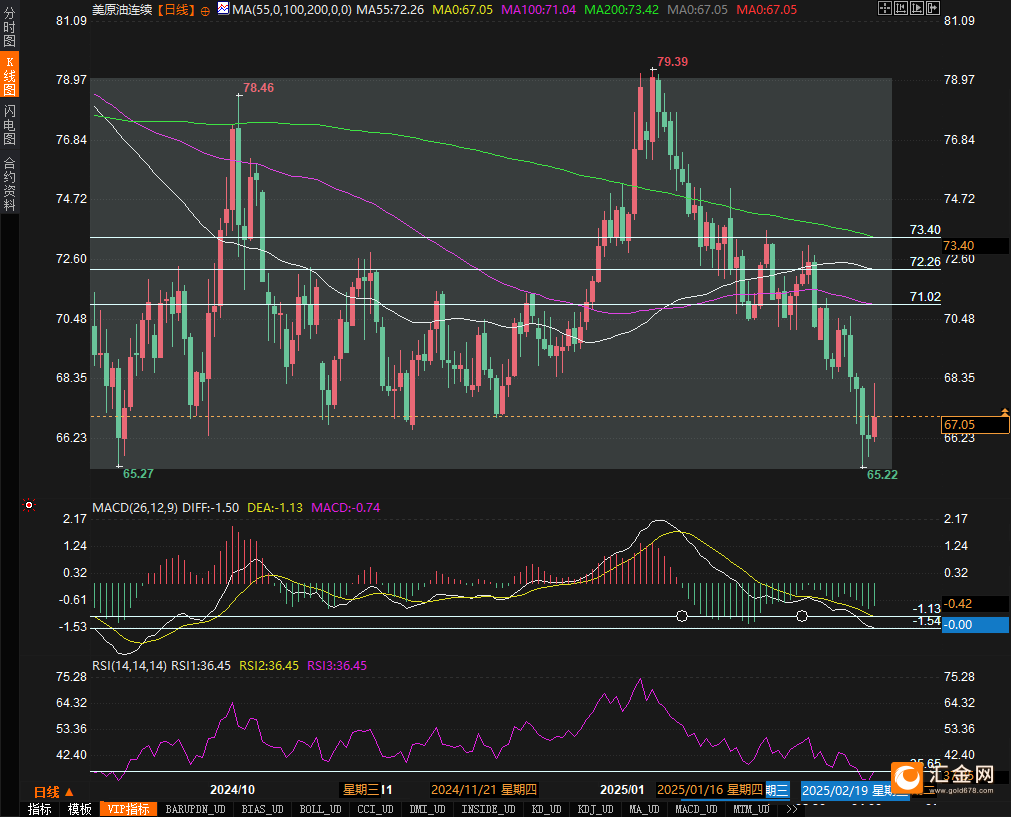The width and height of the screenshot is (1011, 817).
Task: Click the orange target icon beside 日线
Action: (205, 11)
